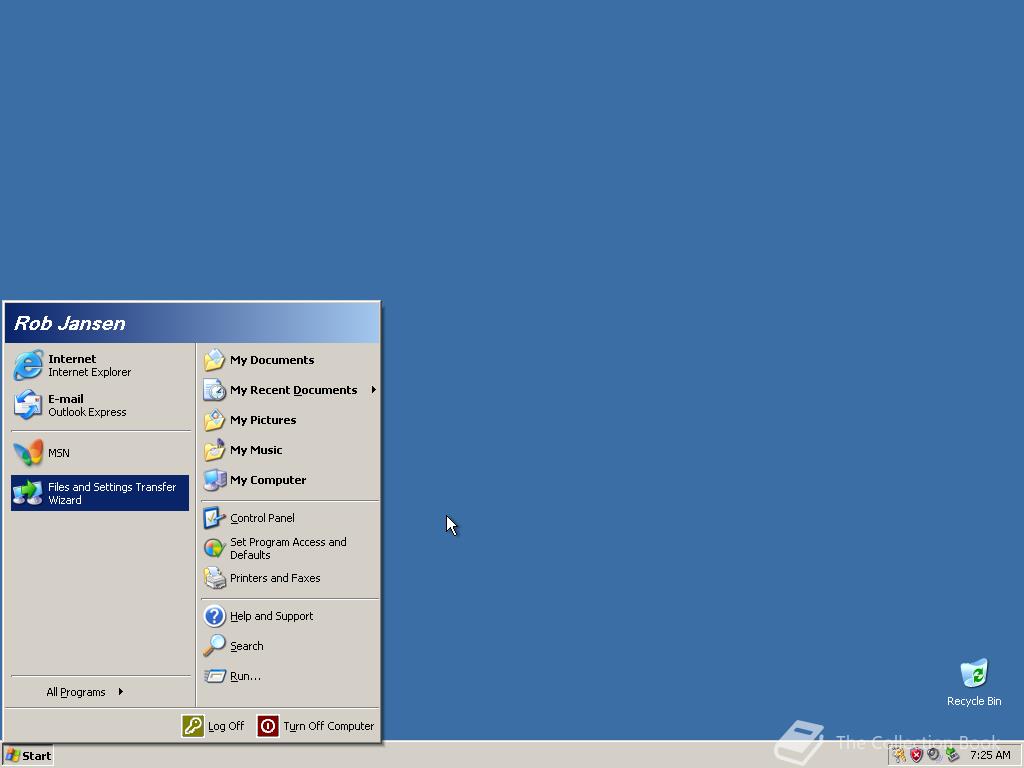Open My Computer
The width and height of the screenshot is (1024, 768).
pos(290,480)
